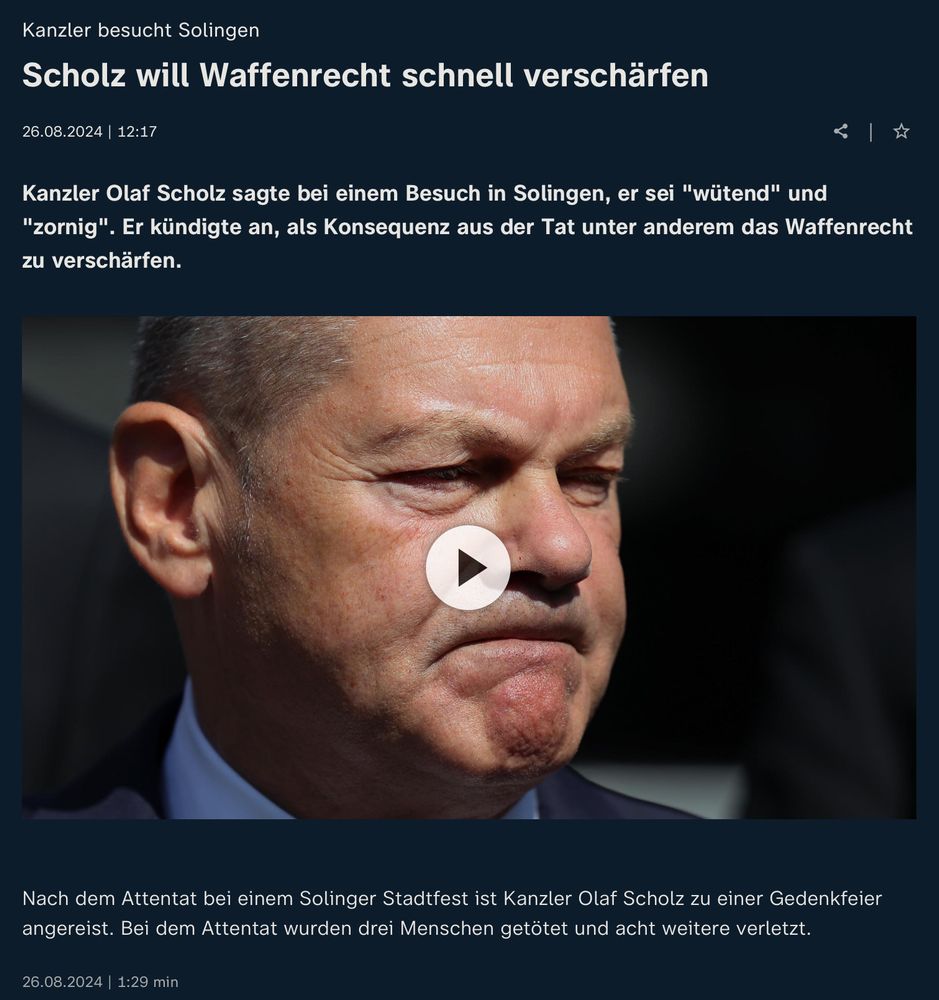Click the video duration '1:29 min'
This screenshot has width=939, height=1000.
pyautogui.click(x=148, y=982)
